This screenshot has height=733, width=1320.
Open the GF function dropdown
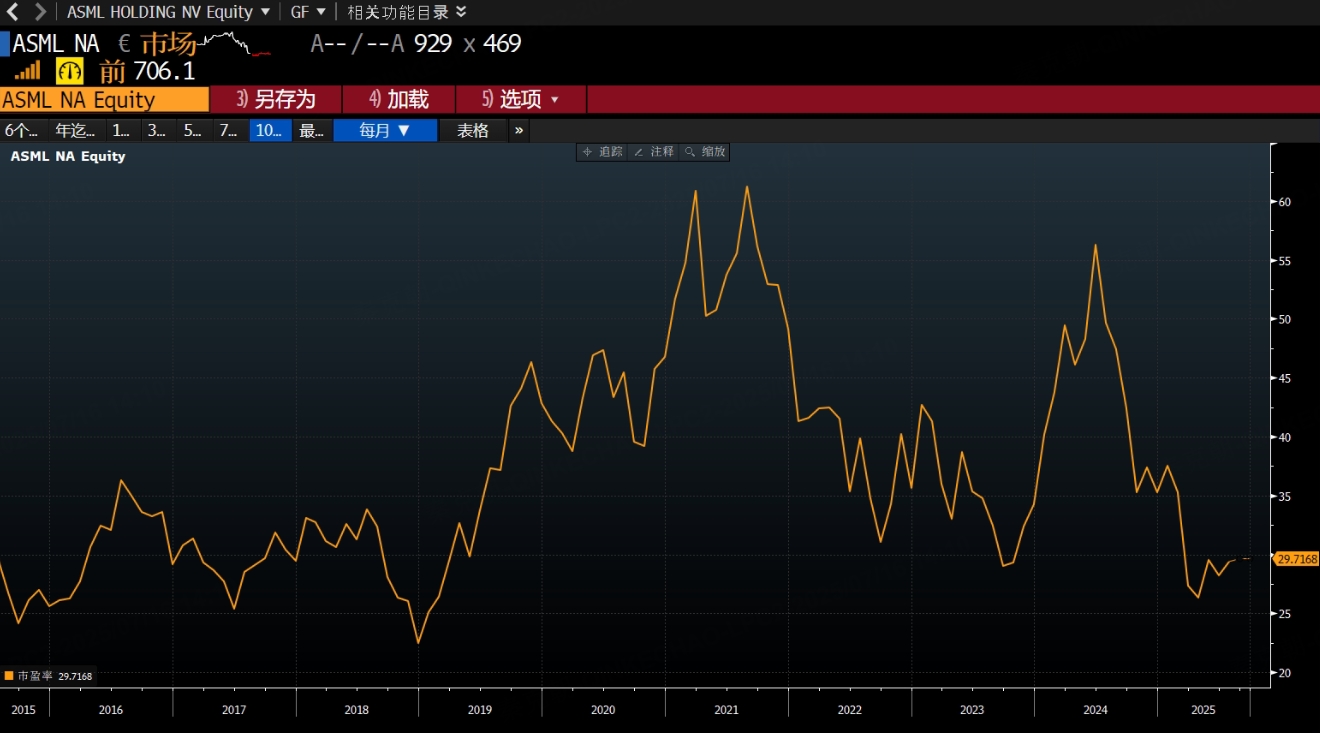(x=308, y=12)
